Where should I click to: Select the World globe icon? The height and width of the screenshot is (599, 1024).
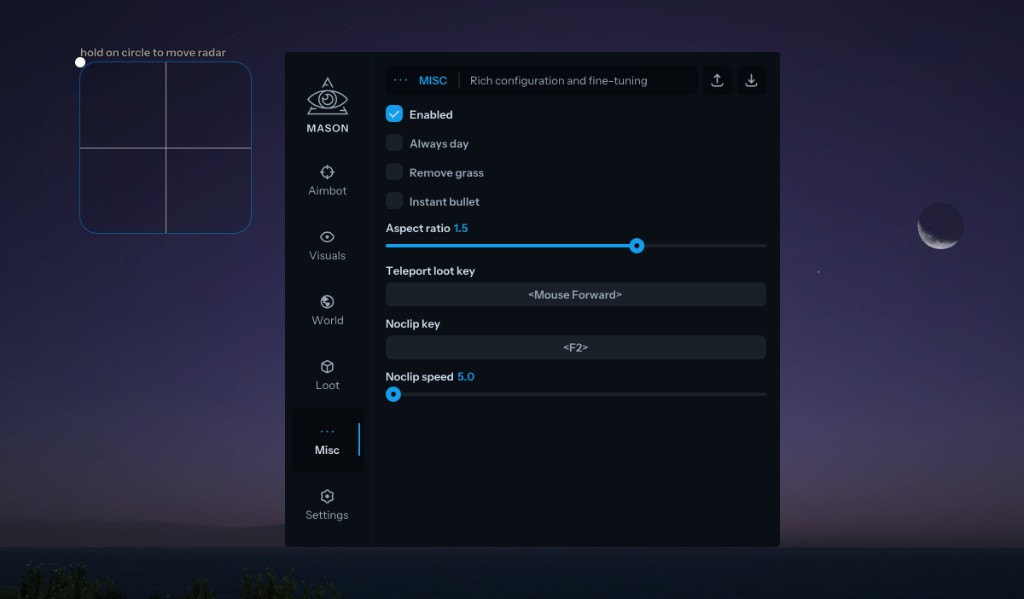click(x=327, y=302)
